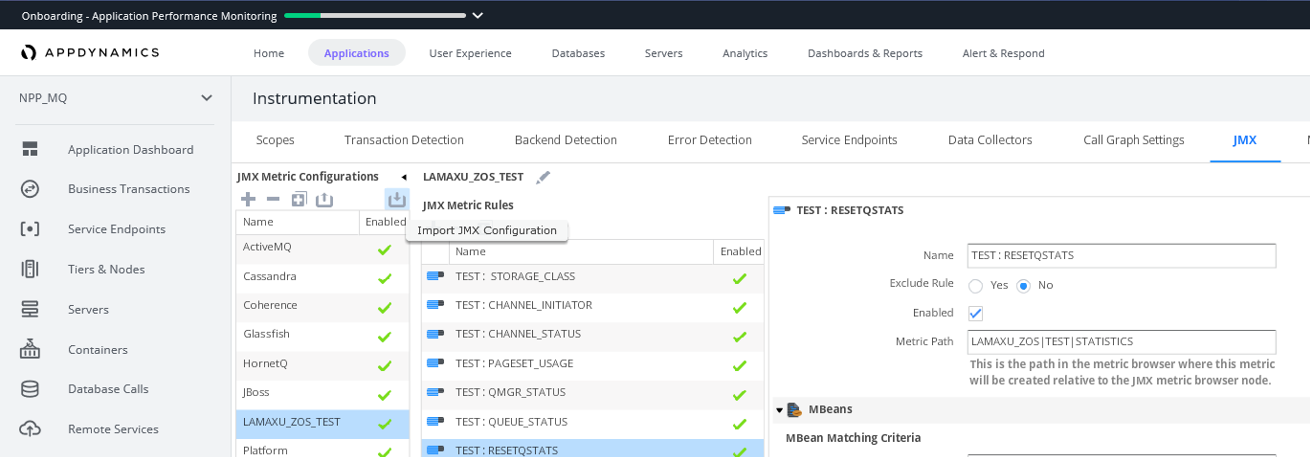The height and width of the screenshot is (457, 1310).
Task: Click rule icon beside TEST : QUEUE_STATUS
Action: [435, 422]
